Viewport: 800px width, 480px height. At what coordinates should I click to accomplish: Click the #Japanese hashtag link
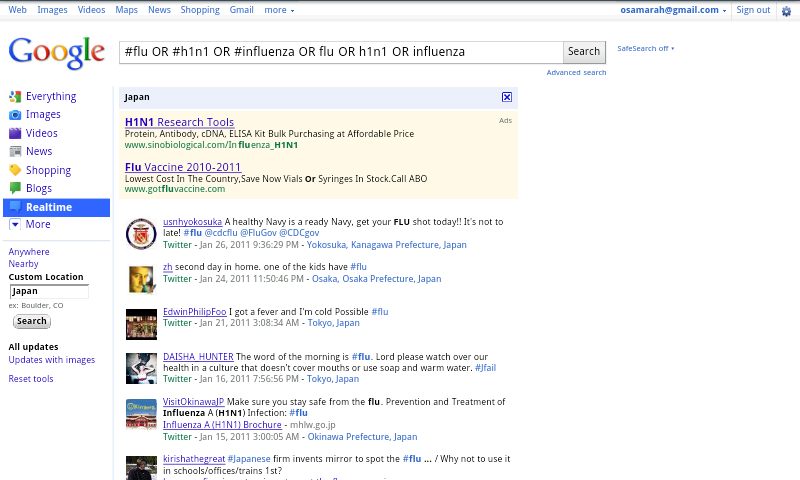(249, 459)
